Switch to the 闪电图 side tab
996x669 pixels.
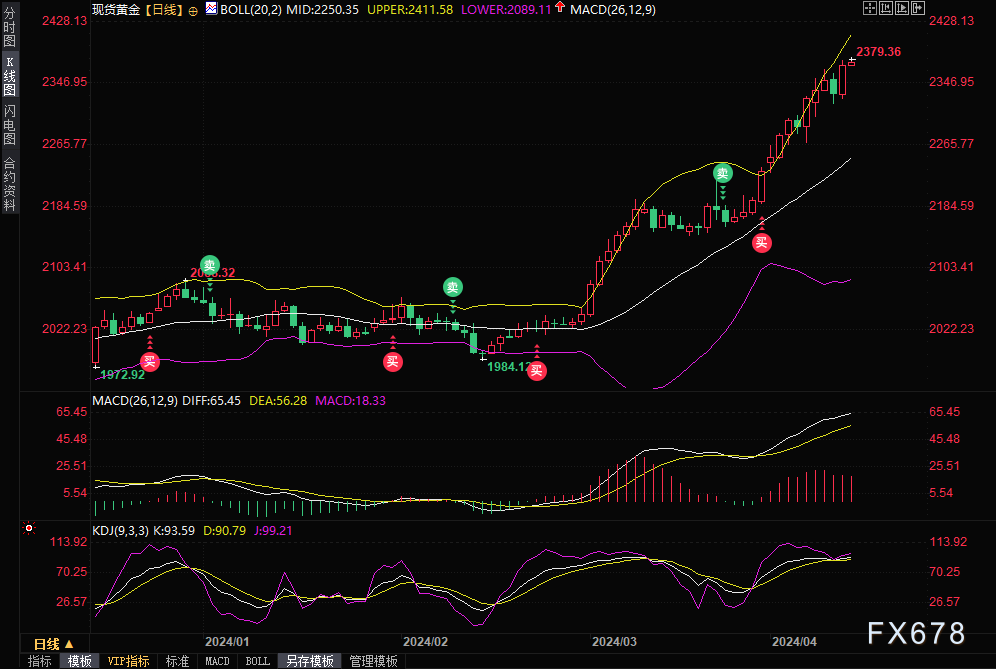point(9,125)
